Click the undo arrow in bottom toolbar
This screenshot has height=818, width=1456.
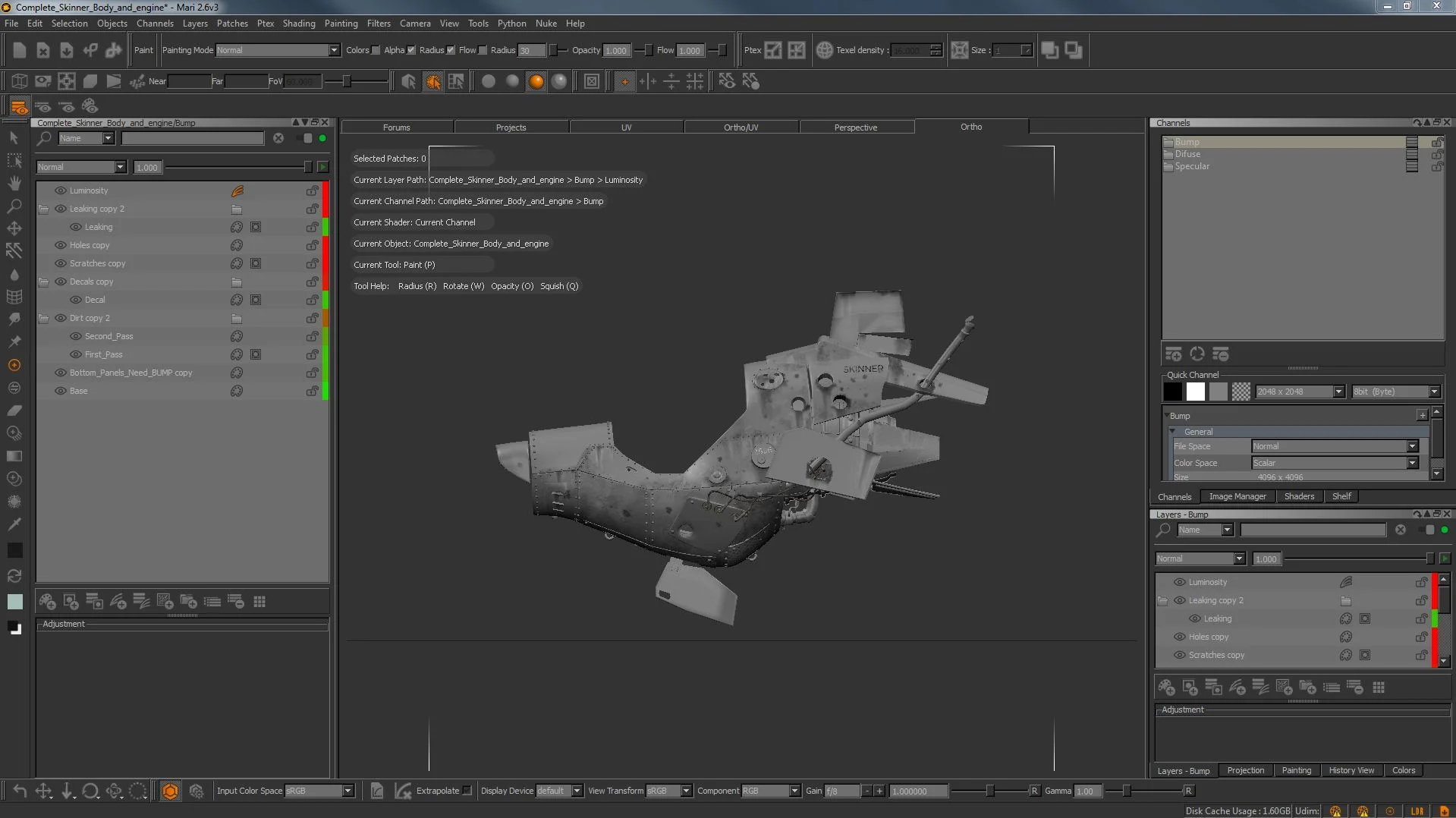pos(20,791)
